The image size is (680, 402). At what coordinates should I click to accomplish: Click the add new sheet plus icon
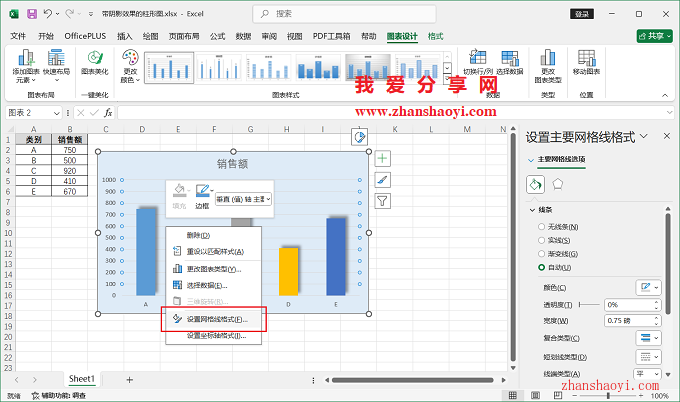coord(129,380)
